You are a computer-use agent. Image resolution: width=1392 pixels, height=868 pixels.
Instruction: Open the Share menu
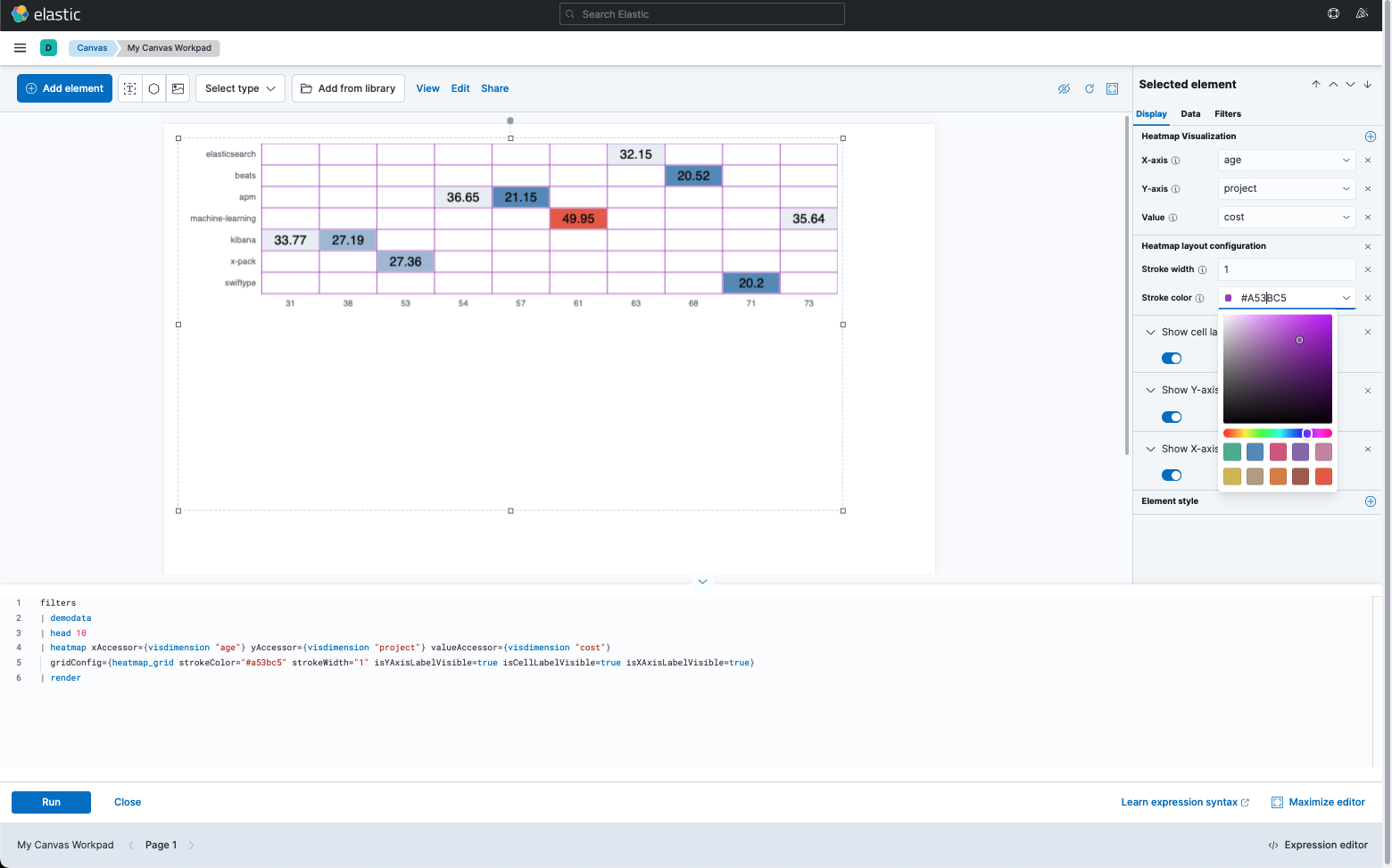[495, 88]
